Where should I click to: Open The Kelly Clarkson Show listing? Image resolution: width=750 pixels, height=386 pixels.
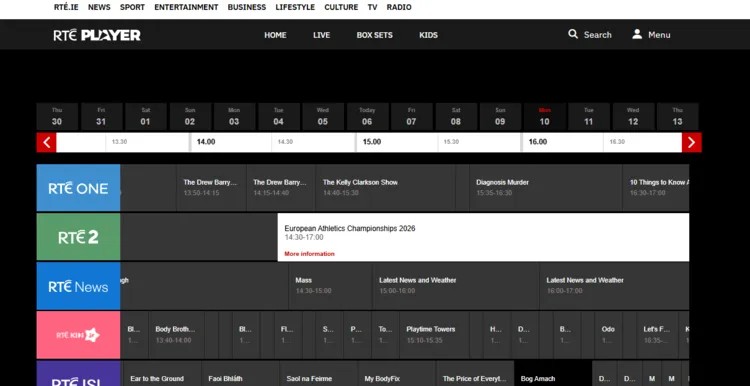point(386,187)
